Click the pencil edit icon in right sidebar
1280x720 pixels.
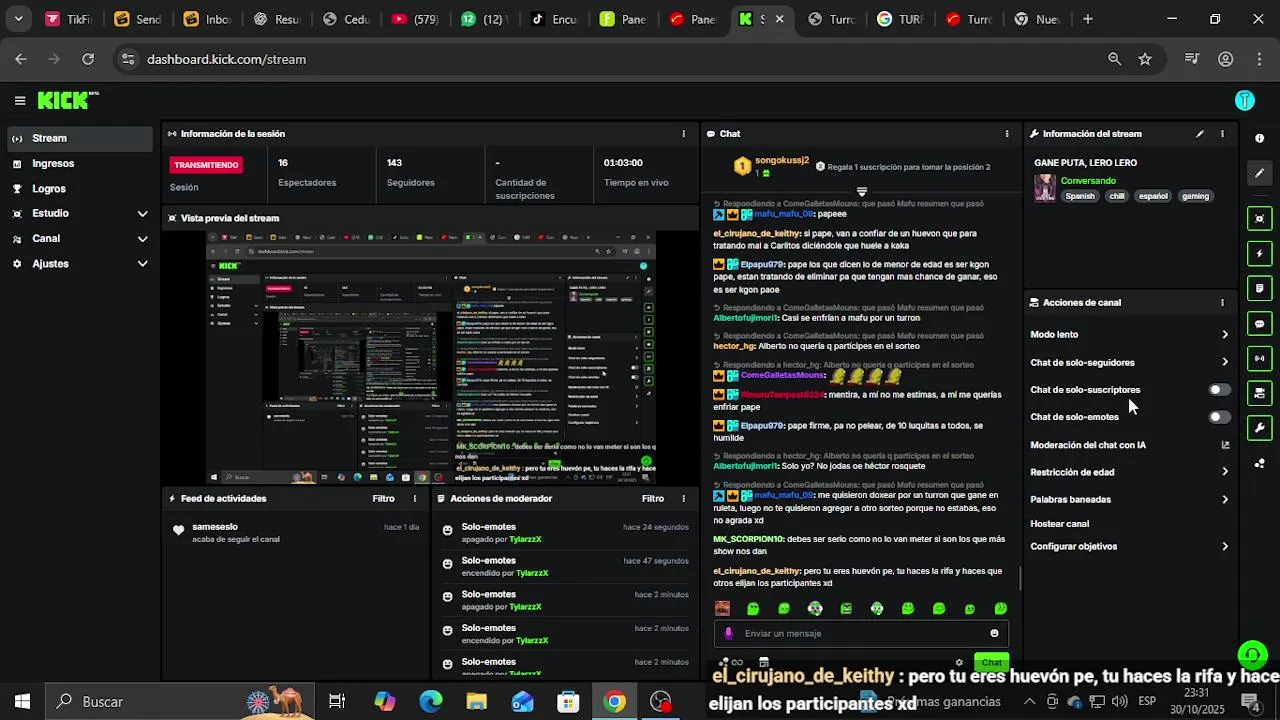coord(1259,173)
